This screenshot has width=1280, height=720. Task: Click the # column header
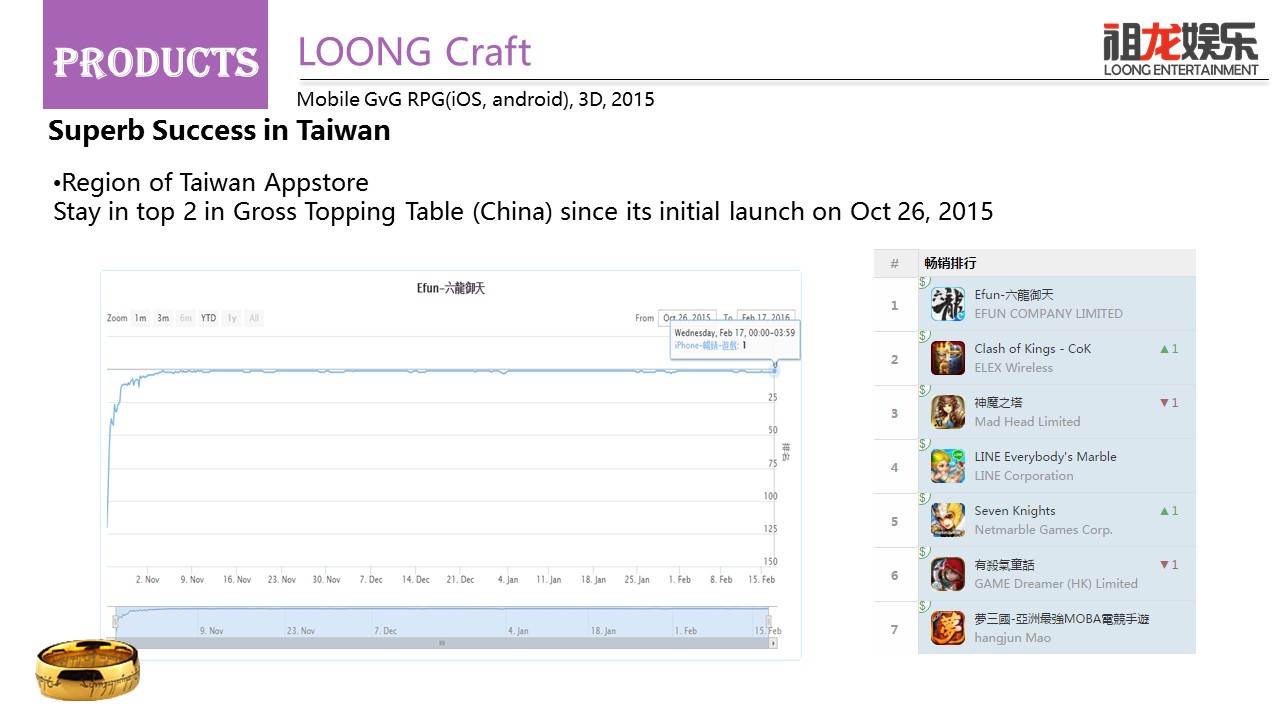pos(894,263)
